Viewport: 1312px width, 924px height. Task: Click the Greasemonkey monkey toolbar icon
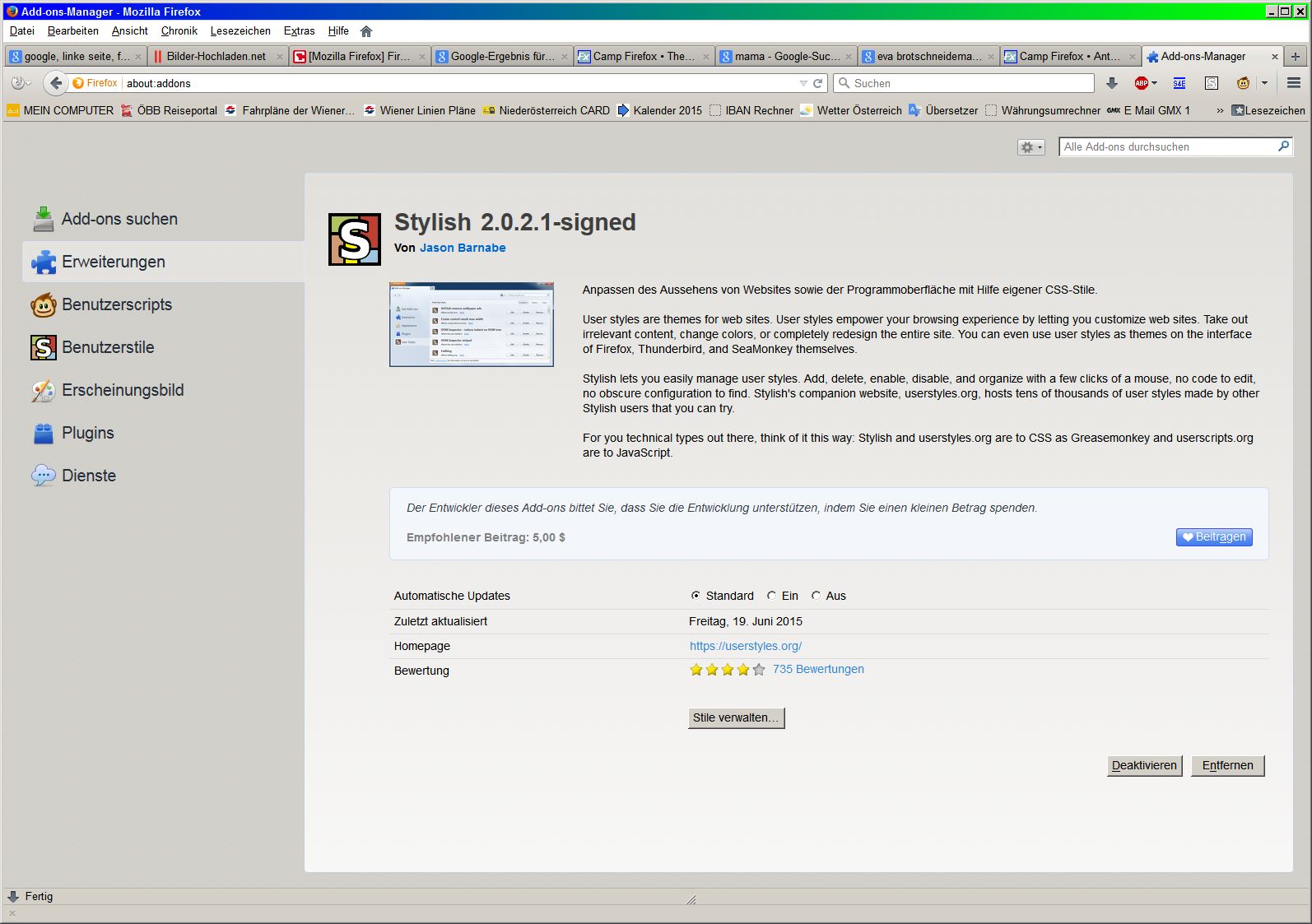coord(1243,83)
